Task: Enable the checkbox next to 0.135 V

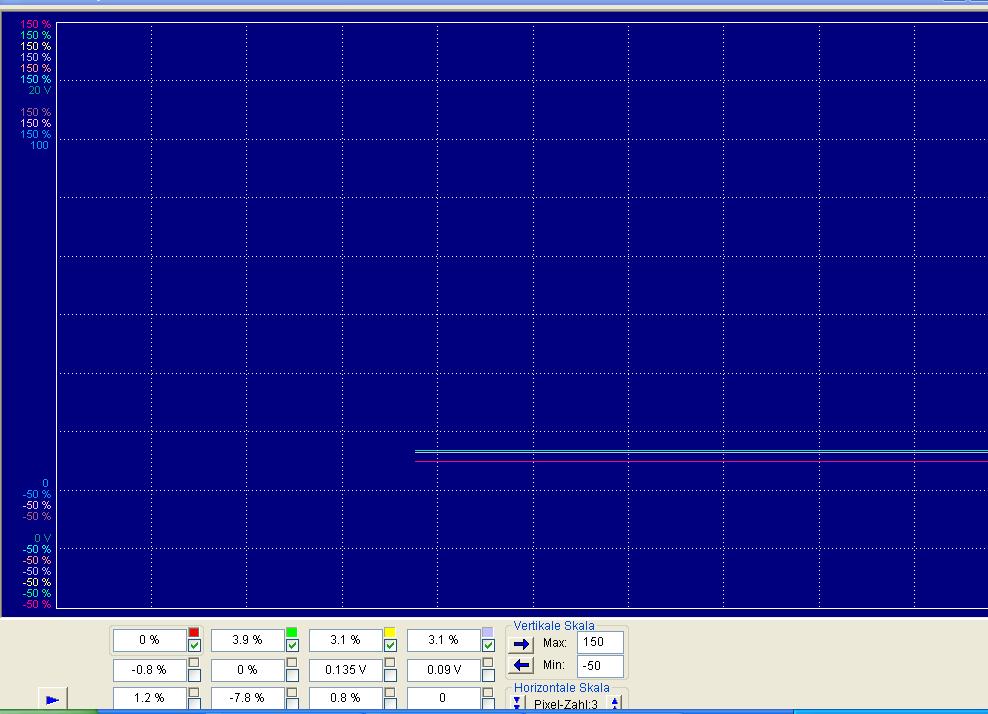Action: tap(390, 675)
